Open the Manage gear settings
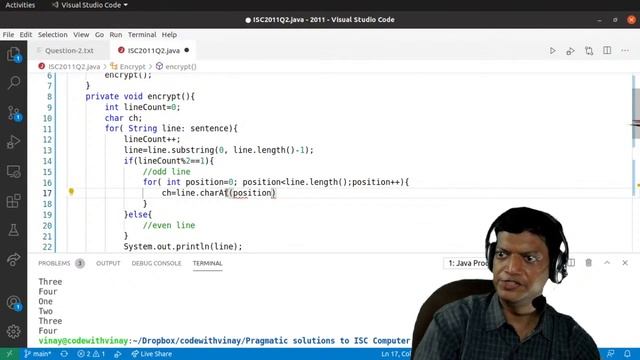The height and width of the screenshot is (360, 640). (x=13, y=331)
